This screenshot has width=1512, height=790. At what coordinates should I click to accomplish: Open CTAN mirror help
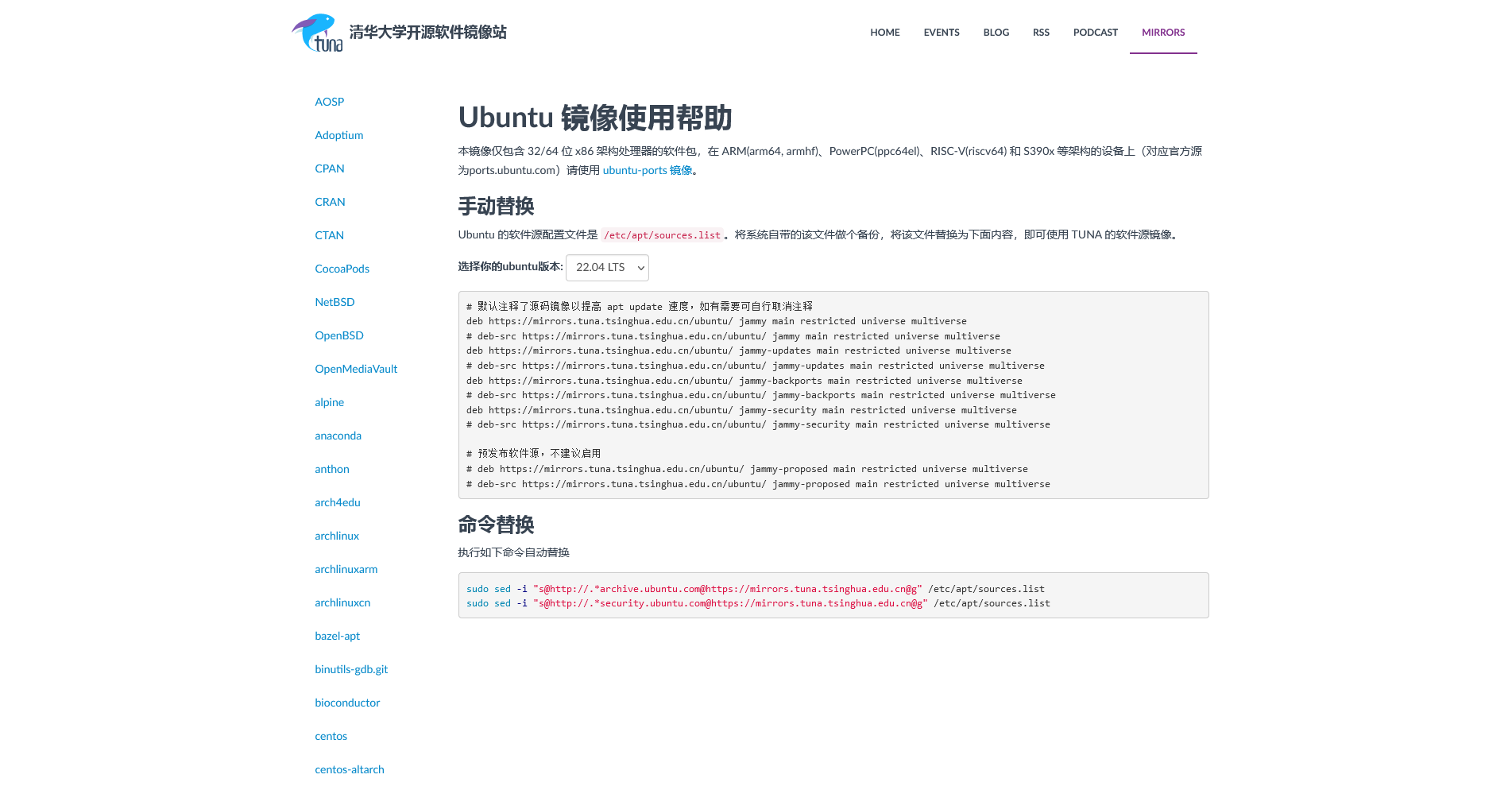point(329,235)
